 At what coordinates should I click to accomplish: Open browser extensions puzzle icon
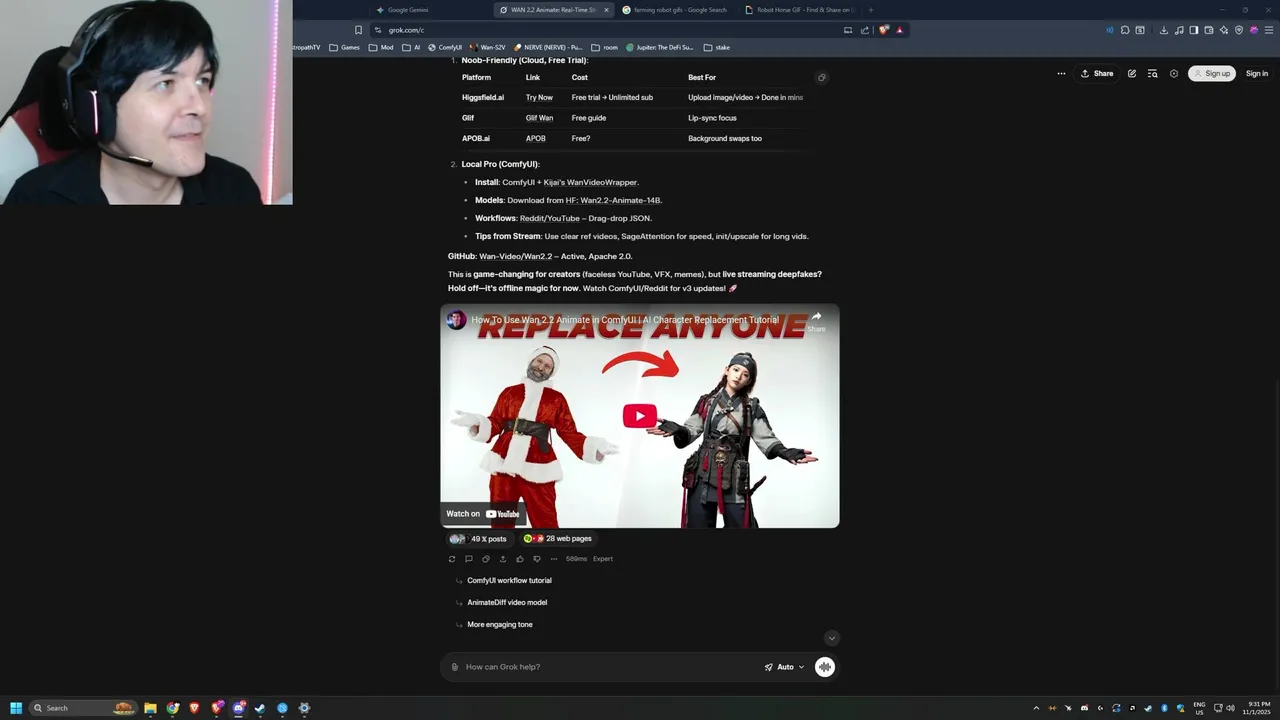pyautogui.click(x=1125, y=30)
